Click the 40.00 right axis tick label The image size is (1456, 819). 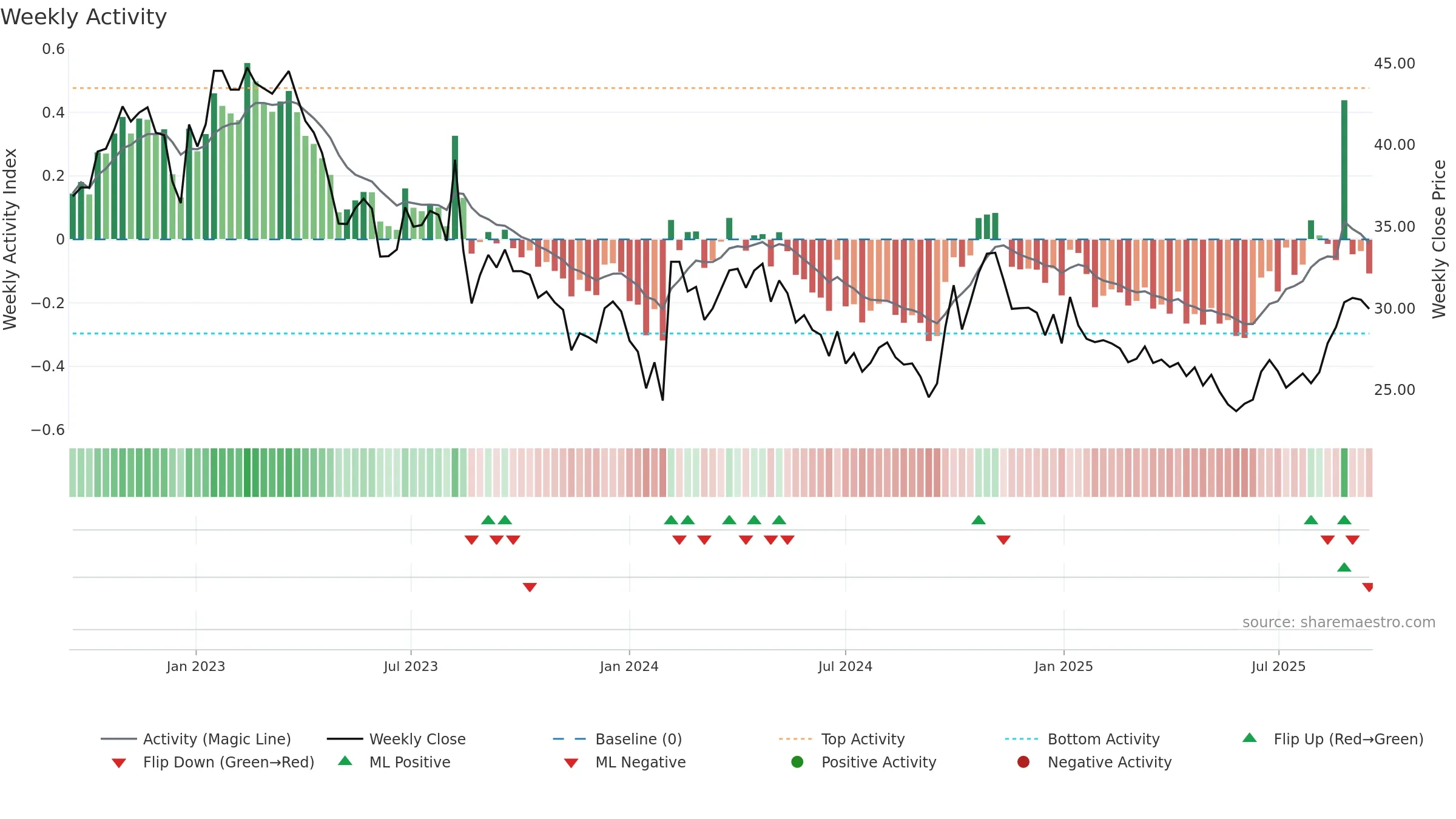(x=1395, y=145)
